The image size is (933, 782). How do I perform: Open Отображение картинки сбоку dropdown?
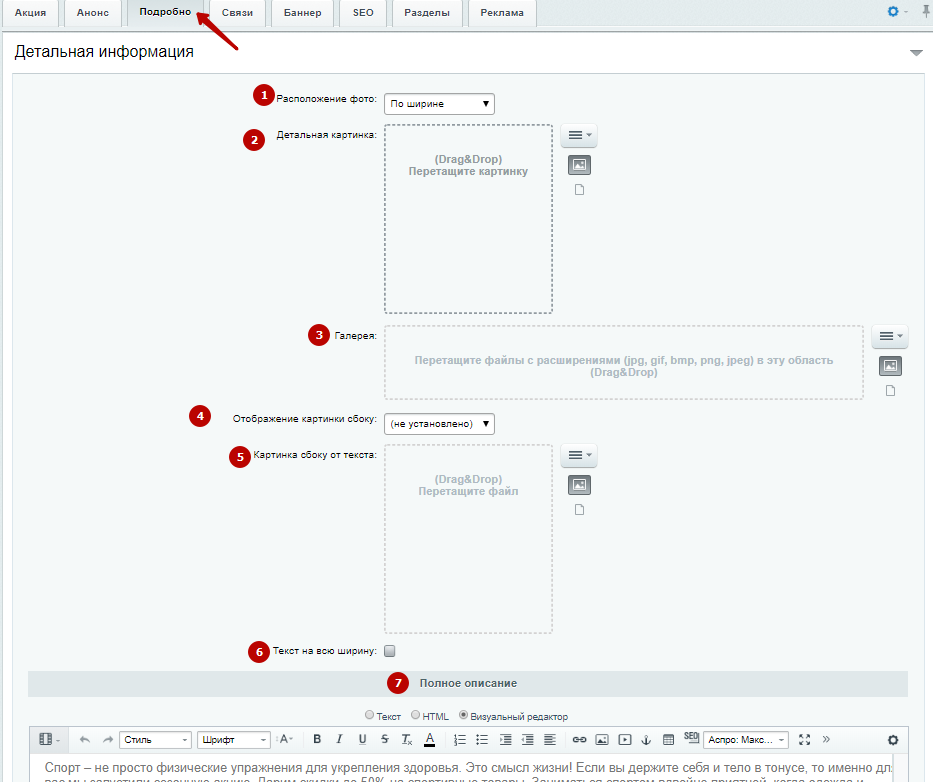(x=439, y=424)
